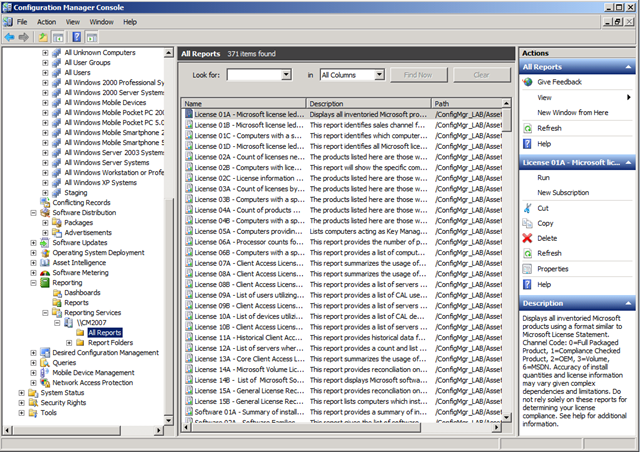The height and width of the screenshot is (452, 640).
Task: Collapse the All Reports actions section
Action: 628,67
